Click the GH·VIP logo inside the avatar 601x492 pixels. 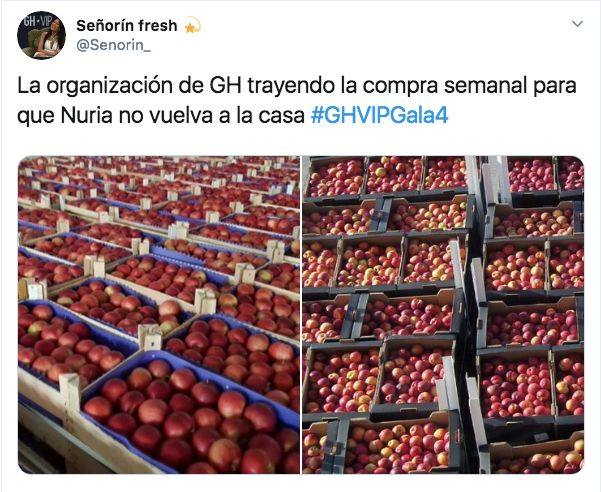tap(37, 21)
